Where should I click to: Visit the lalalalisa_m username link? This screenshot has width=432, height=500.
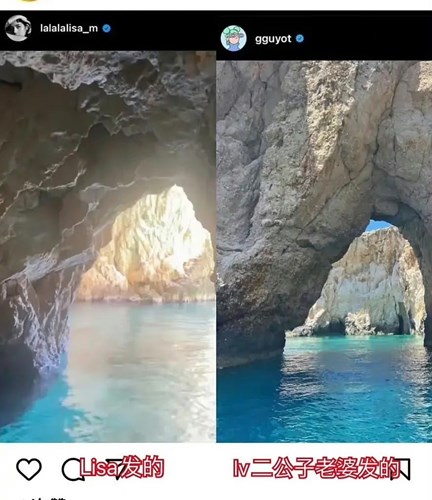click(x=69, y=28)
